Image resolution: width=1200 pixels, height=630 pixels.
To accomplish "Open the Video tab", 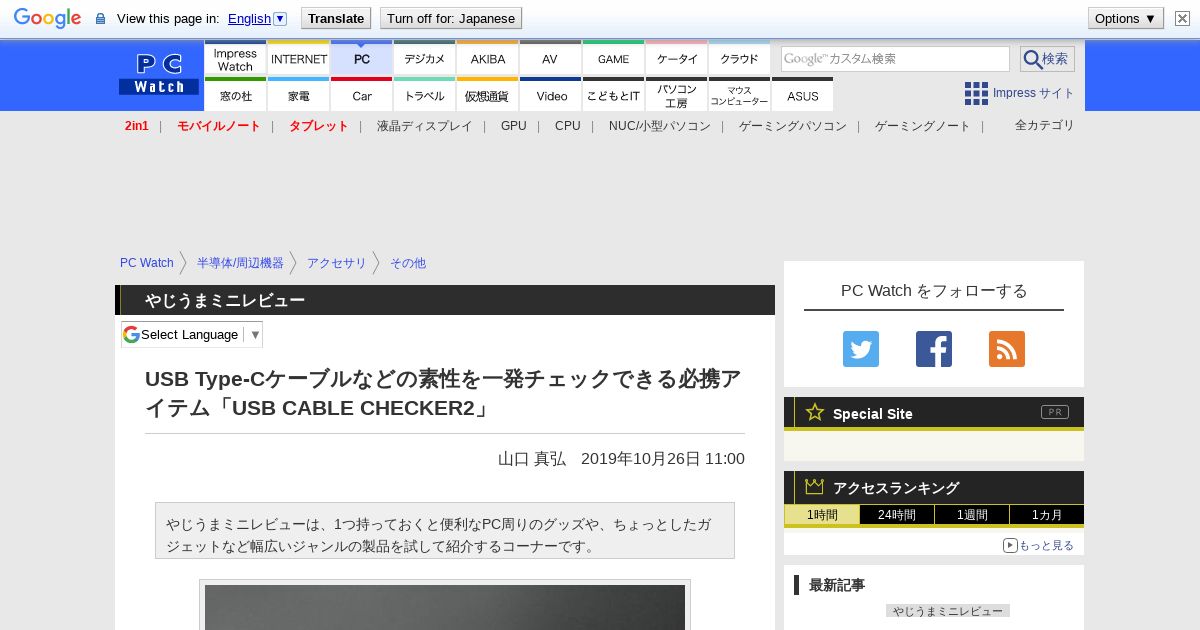I will click(551, 95).
